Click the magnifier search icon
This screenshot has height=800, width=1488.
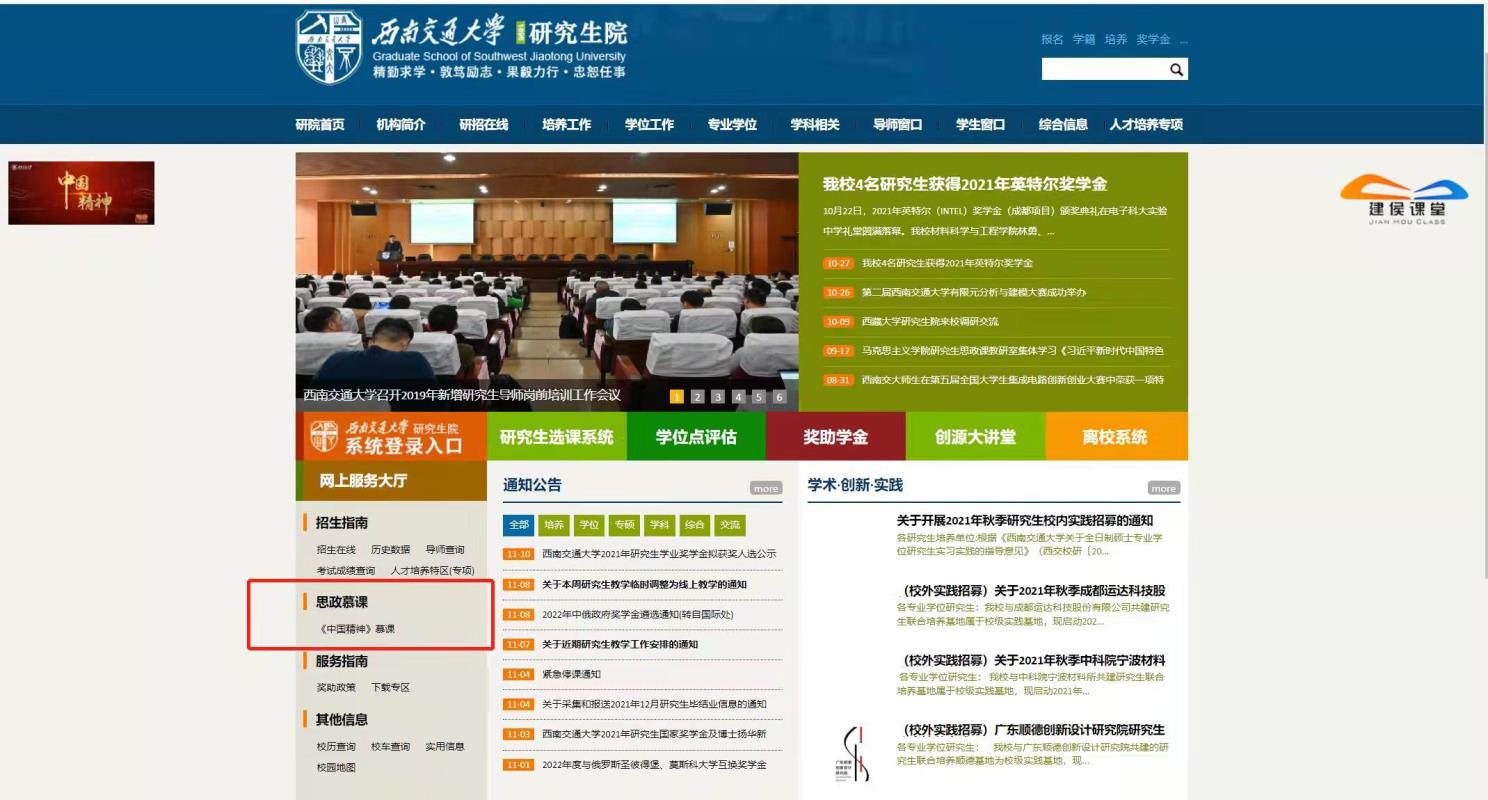[x=1176, y=69]
